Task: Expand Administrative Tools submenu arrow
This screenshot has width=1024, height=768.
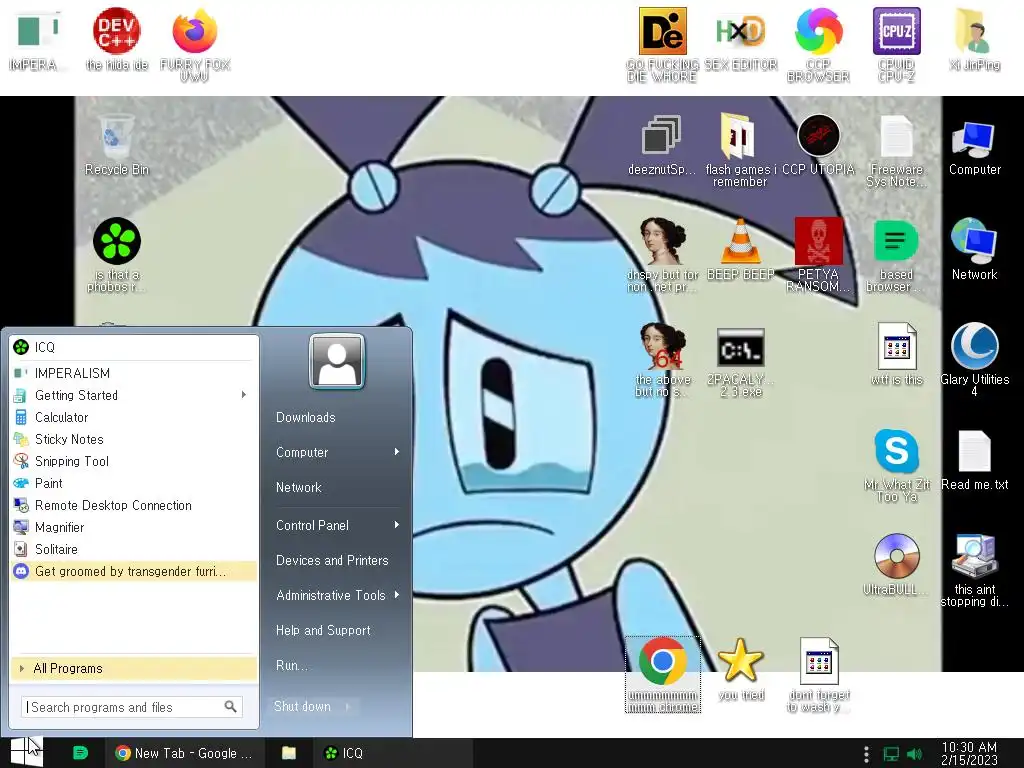Action: (x=396, y=595)
